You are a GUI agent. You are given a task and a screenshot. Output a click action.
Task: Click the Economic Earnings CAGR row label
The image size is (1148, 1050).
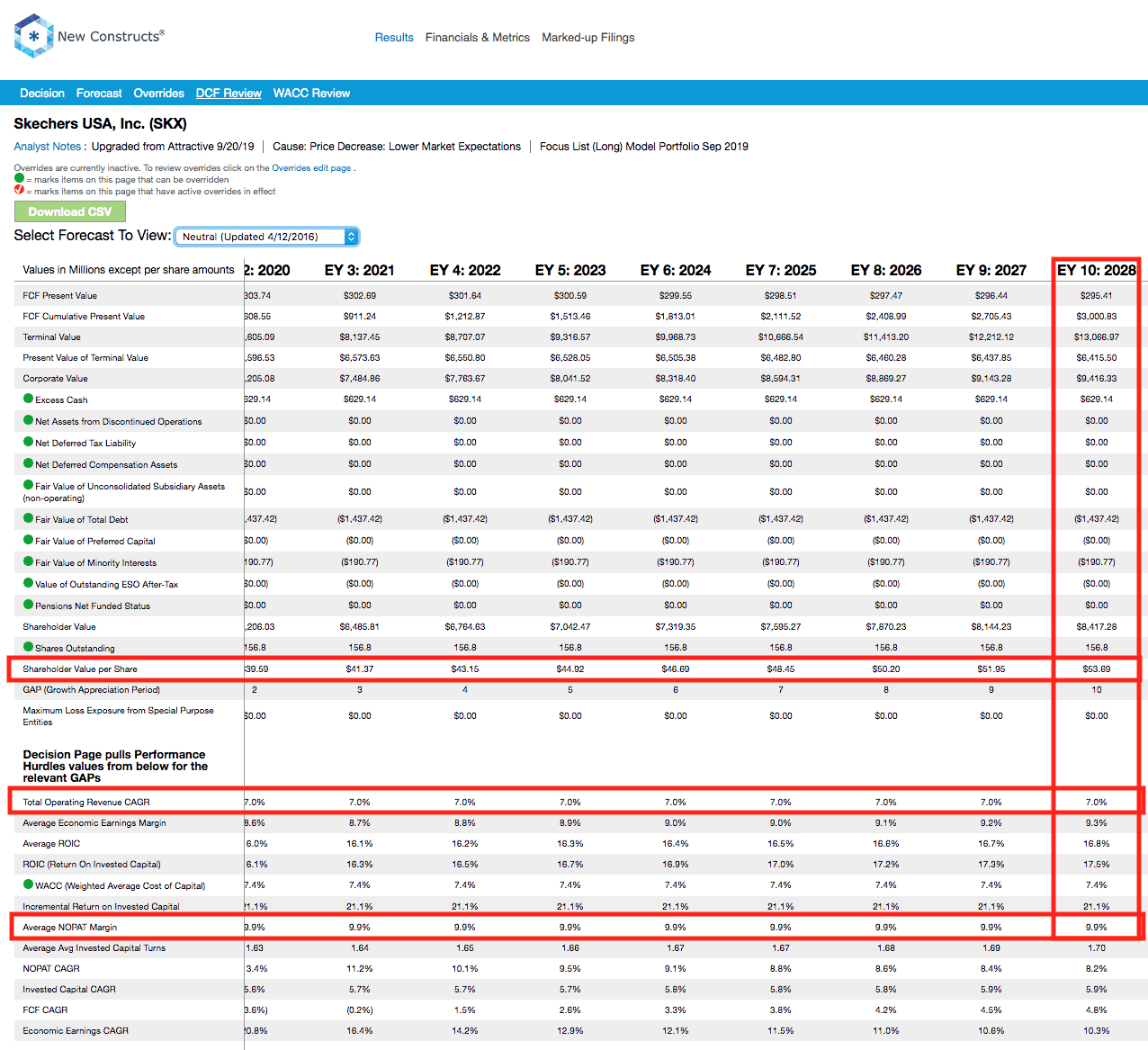click(76, 1030)
